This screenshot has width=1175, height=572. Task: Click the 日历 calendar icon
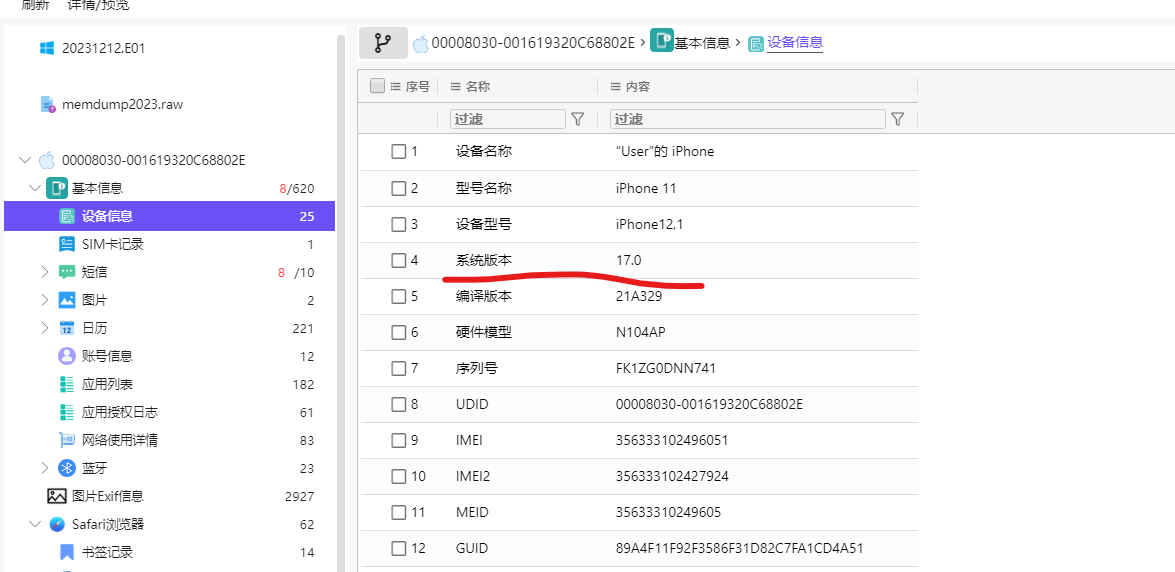67,328
